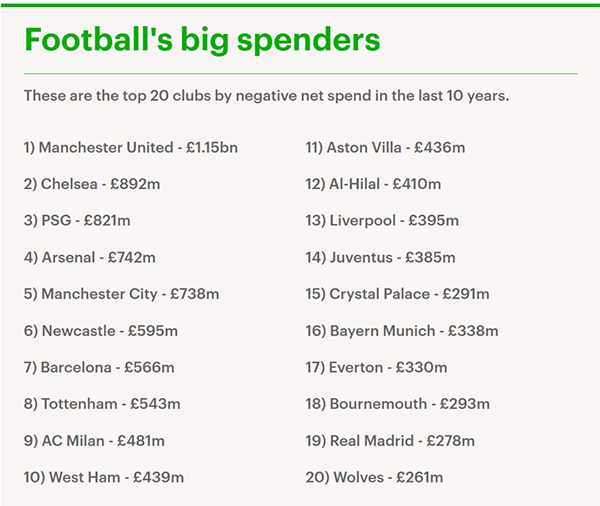Select the AC Milan £481m line
600x506 pixels.
click(x=94, y=441)
